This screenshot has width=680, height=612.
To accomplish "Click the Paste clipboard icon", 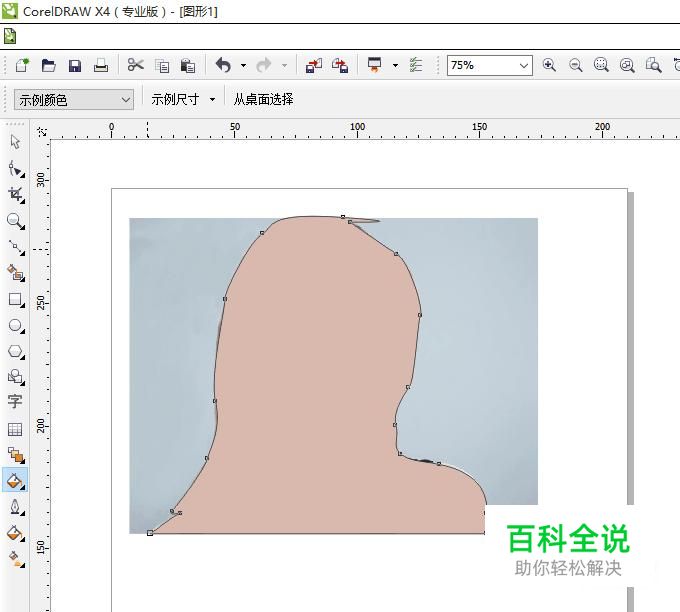I will 188,65.
